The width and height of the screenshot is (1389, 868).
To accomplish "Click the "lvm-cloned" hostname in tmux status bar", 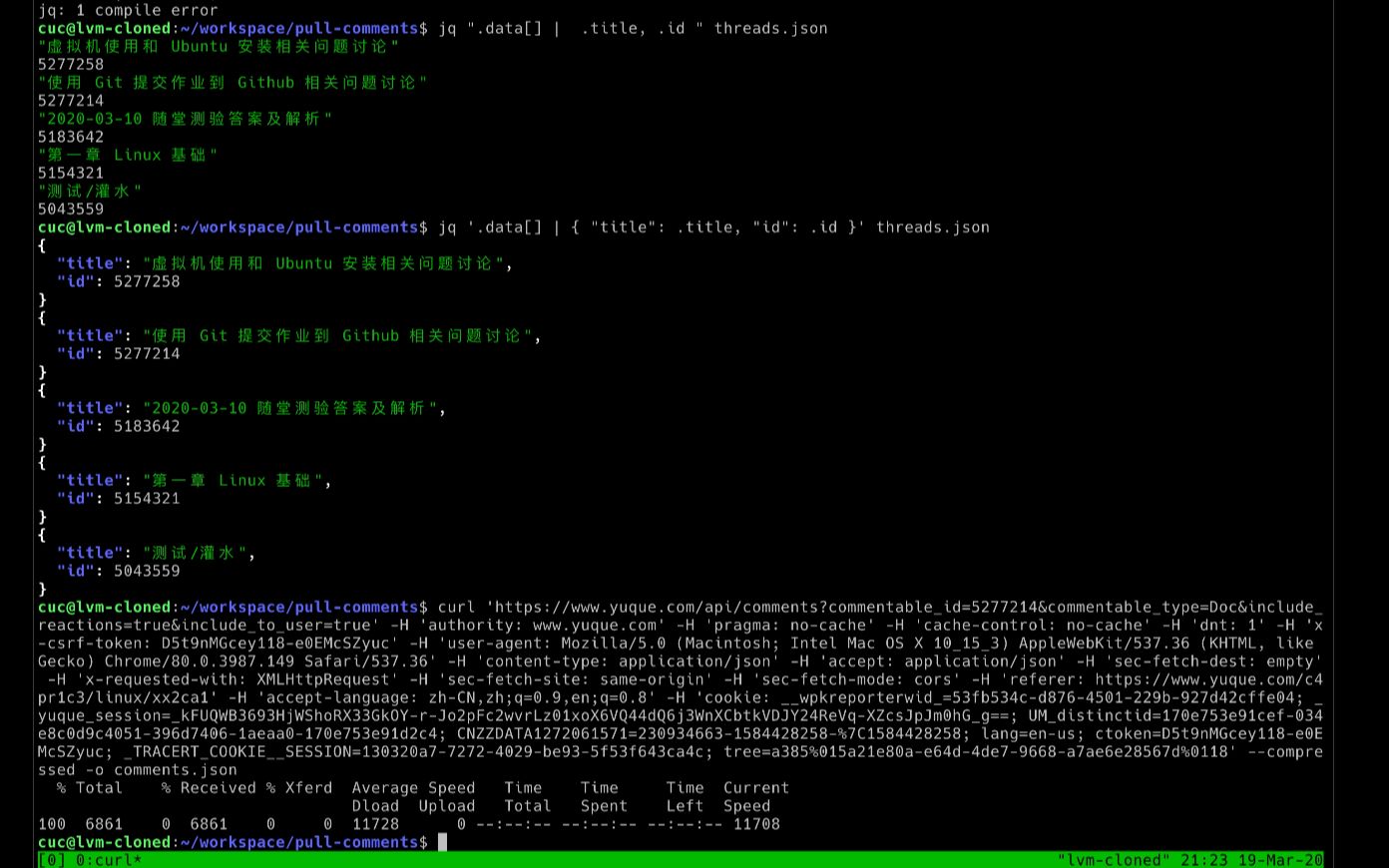I will pos(1115,860).
